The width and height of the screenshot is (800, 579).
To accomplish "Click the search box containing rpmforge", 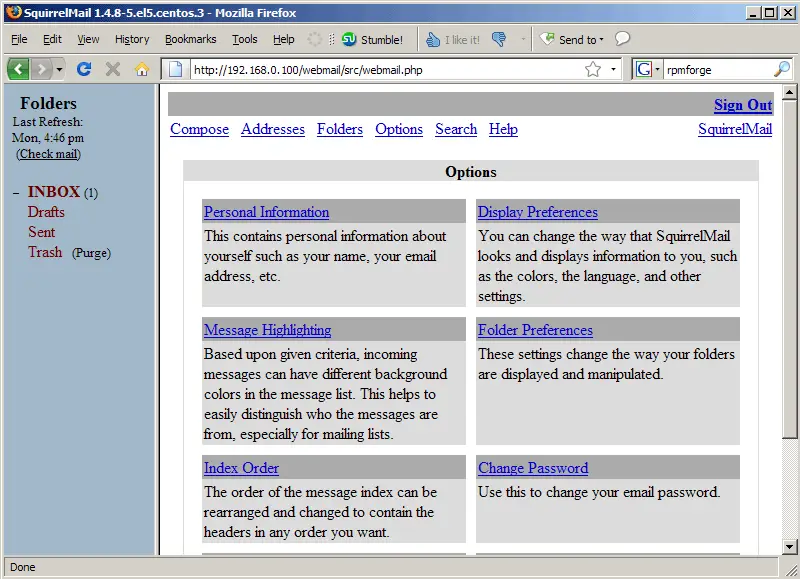I will click(717, 69).
